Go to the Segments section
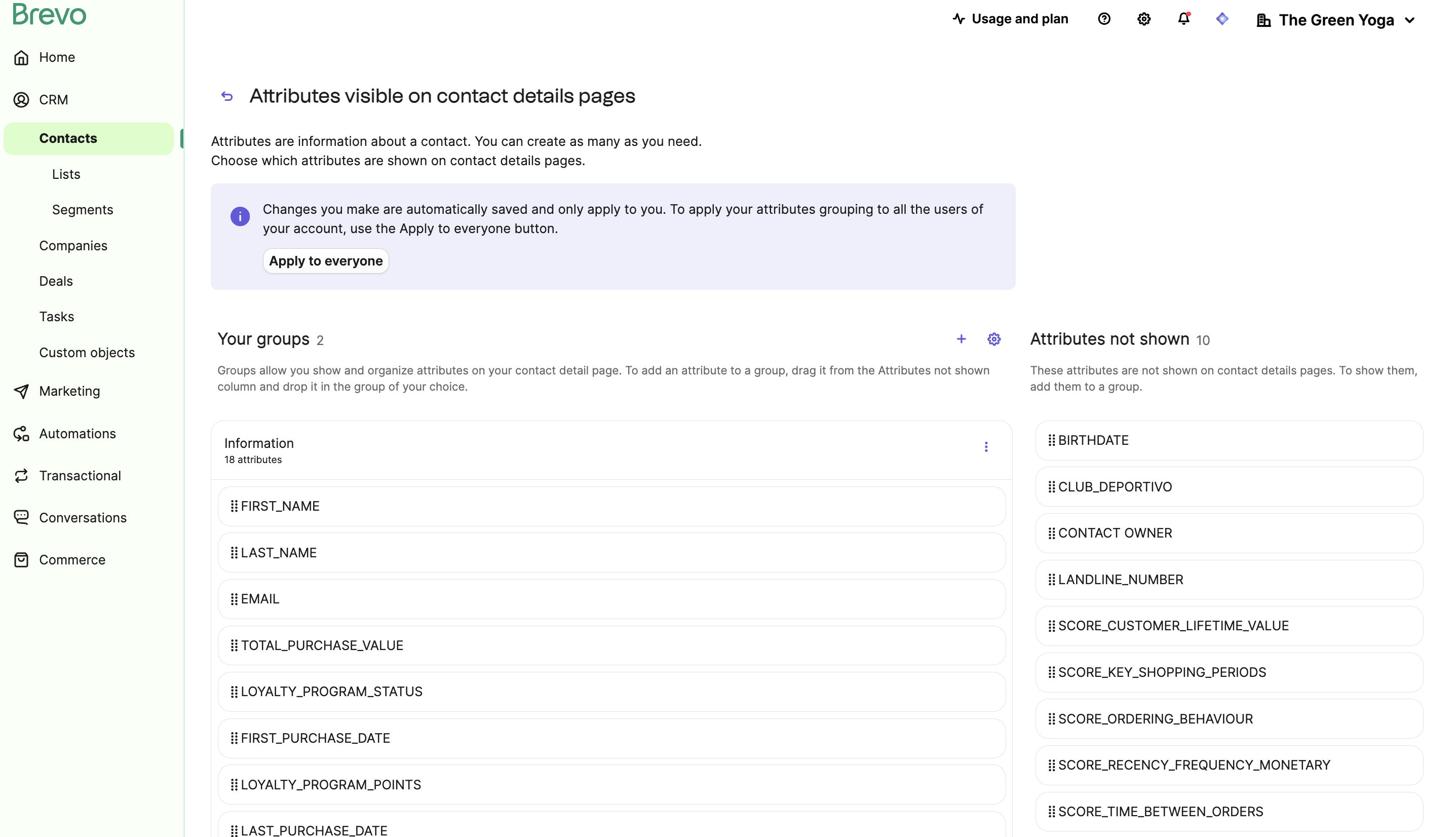Screen dimensions: 1456x837 pos(82,209)
